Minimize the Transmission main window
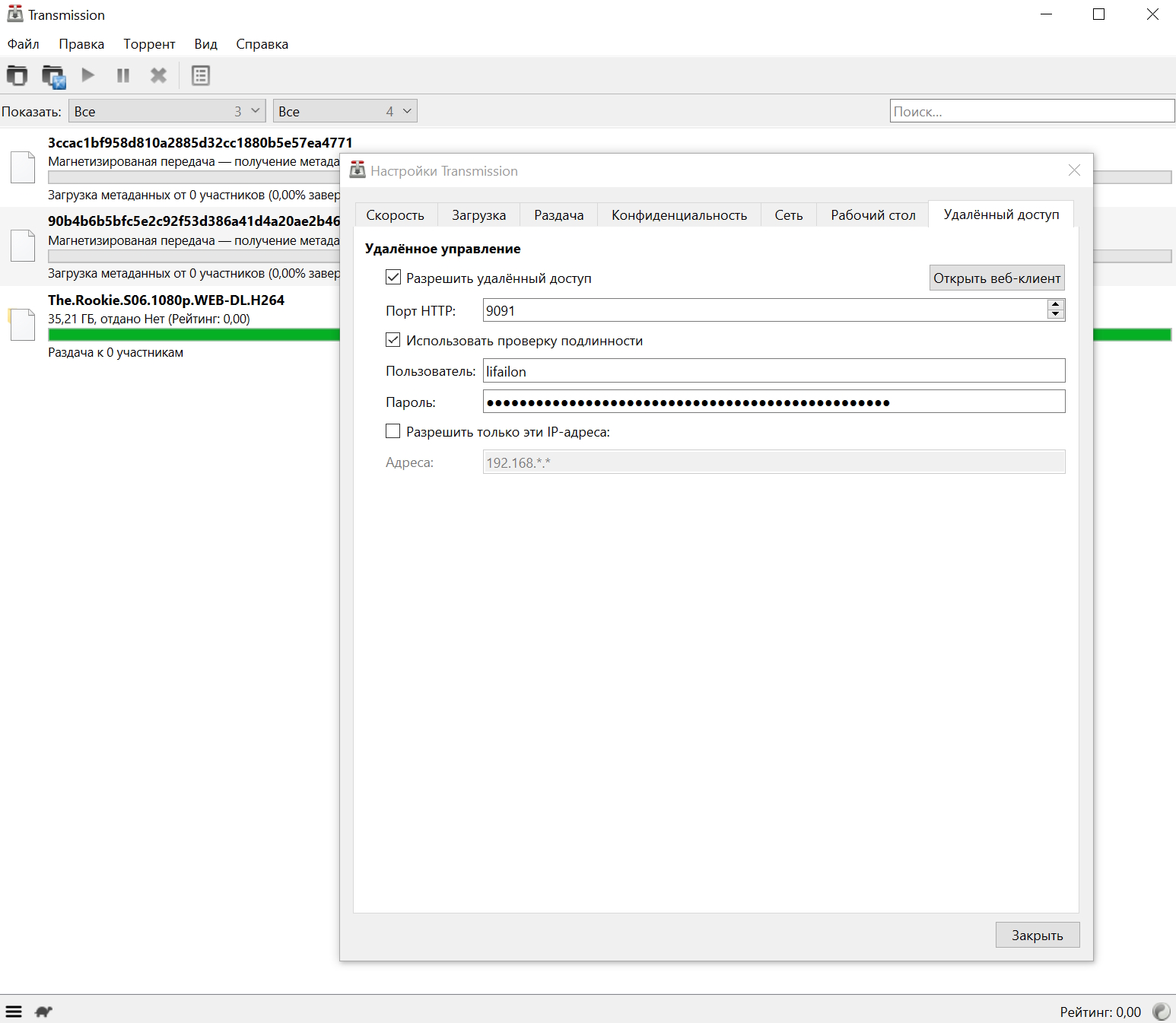 coord(1047,14)
